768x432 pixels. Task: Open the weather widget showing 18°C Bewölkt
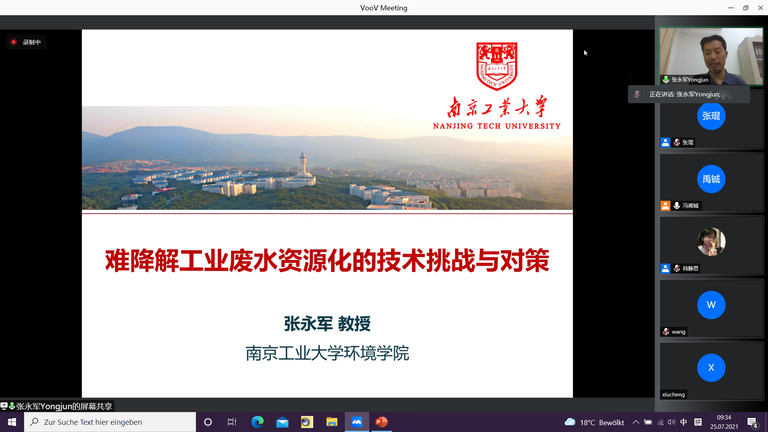pyautogui.click(x=594, y=422)
